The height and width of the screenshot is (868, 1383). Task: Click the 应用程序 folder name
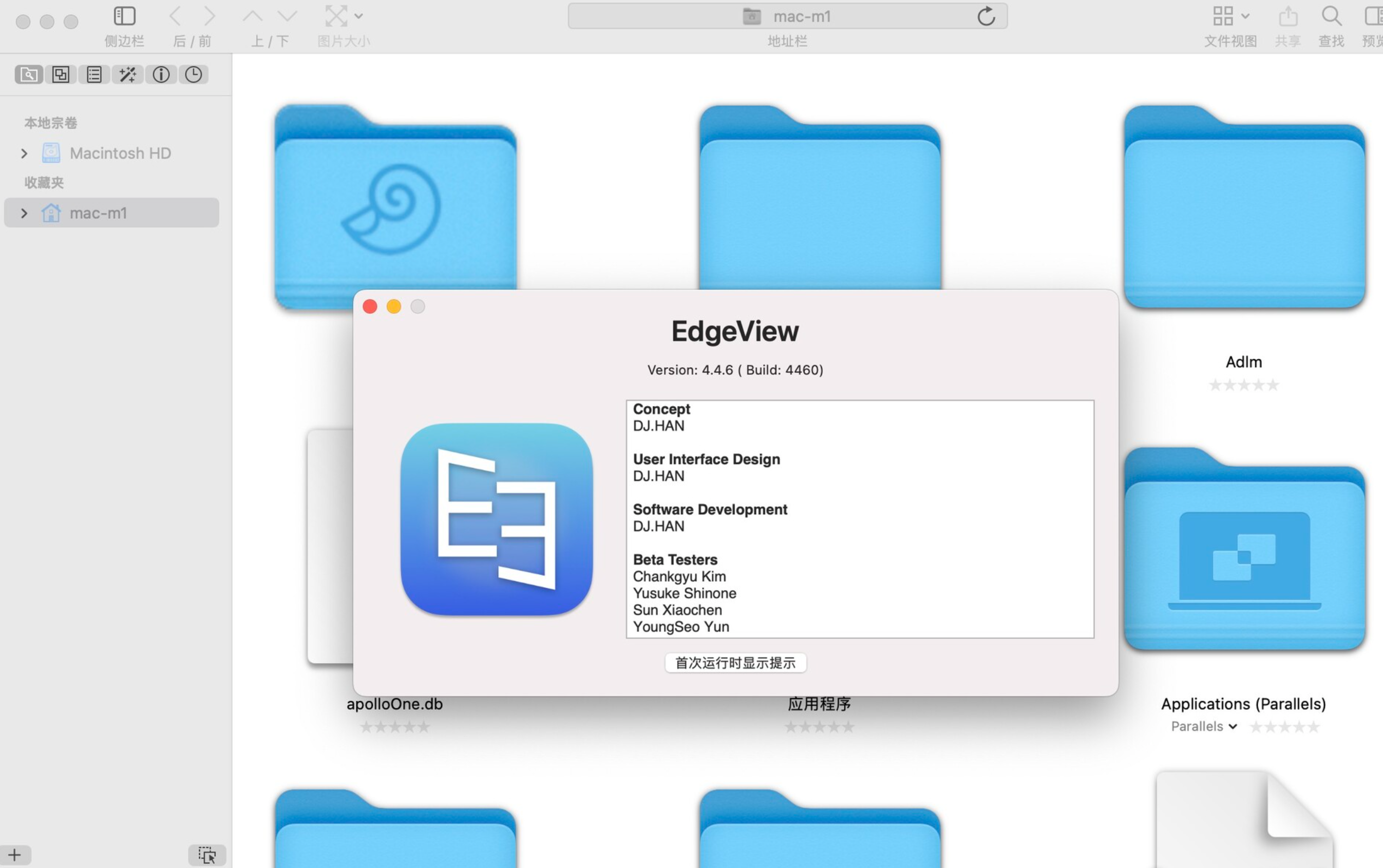820,704
